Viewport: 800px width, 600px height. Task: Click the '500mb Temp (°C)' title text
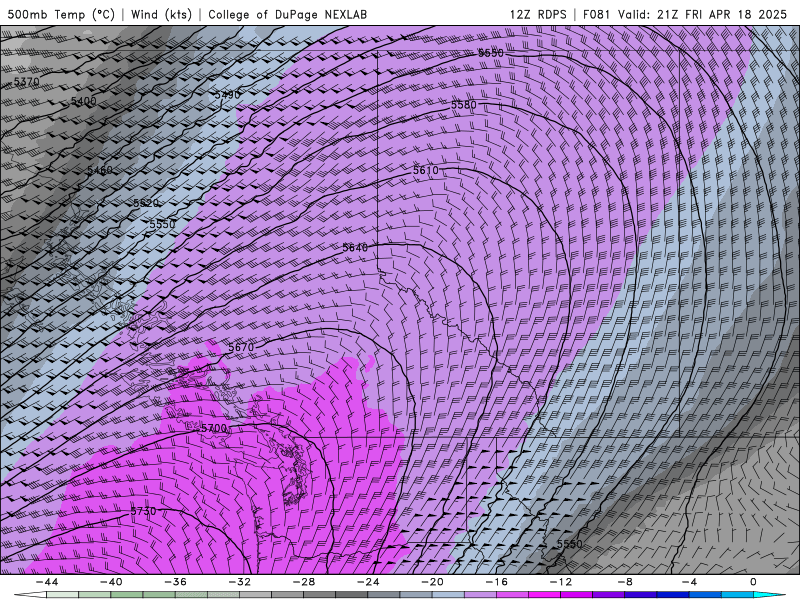pyautogui.click(x=61, y=14)
